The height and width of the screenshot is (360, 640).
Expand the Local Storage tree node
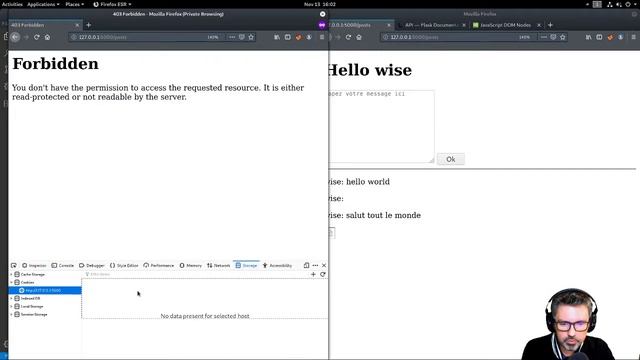[11, 307]
